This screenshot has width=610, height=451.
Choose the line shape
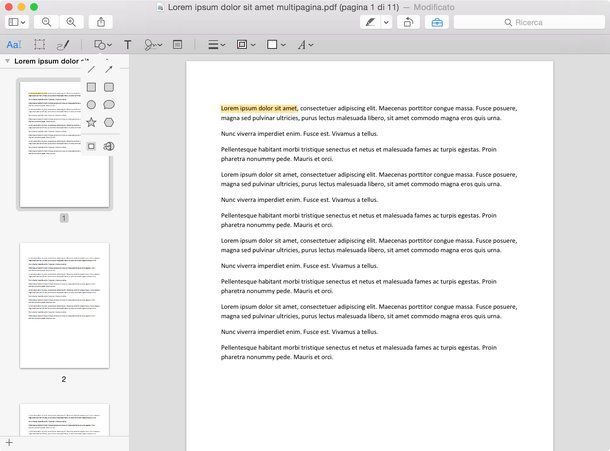[91, 70]
